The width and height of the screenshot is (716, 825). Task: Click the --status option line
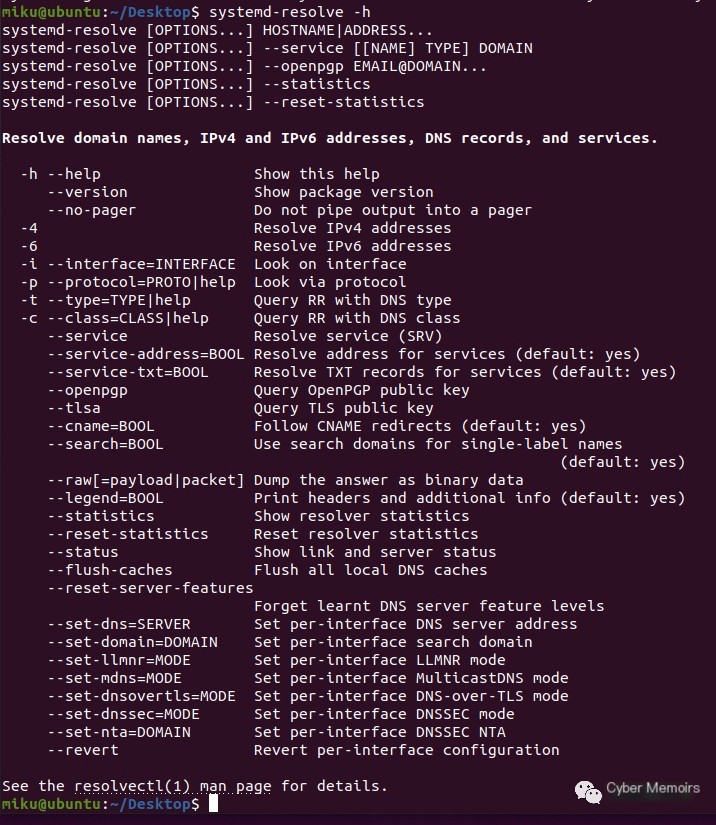pos(83,552)
